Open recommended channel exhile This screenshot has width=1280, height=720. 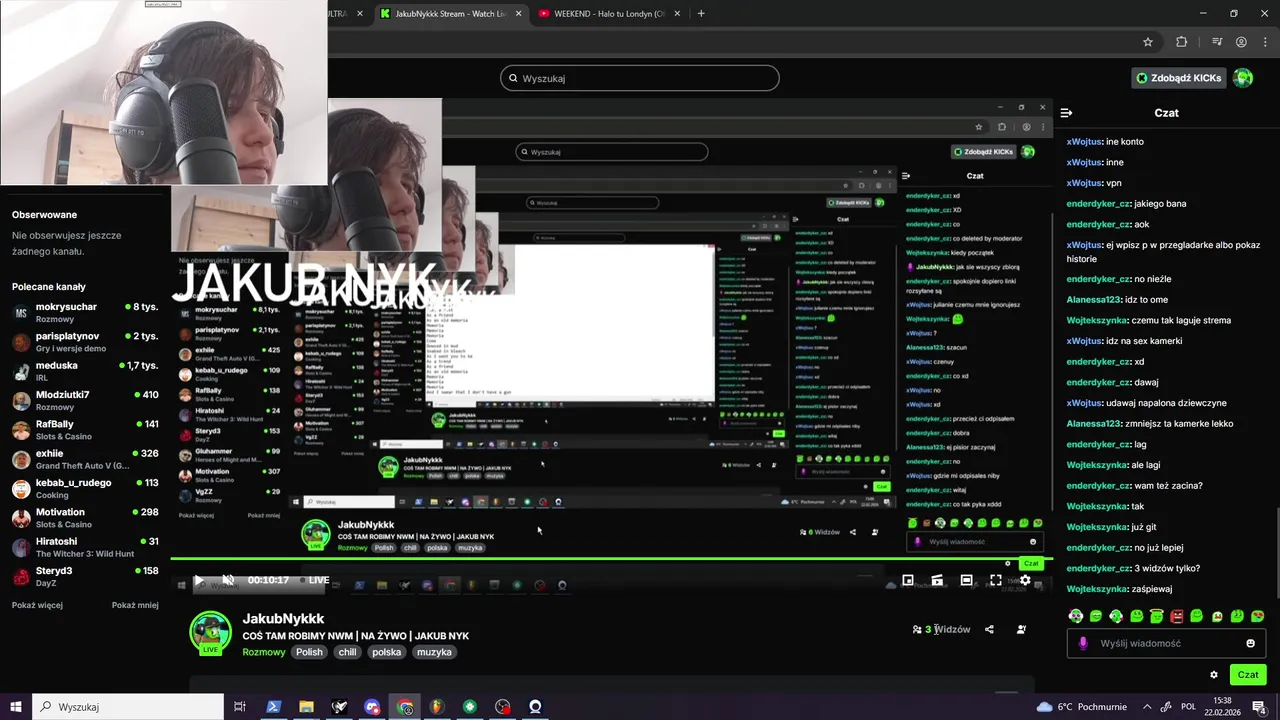85,459
